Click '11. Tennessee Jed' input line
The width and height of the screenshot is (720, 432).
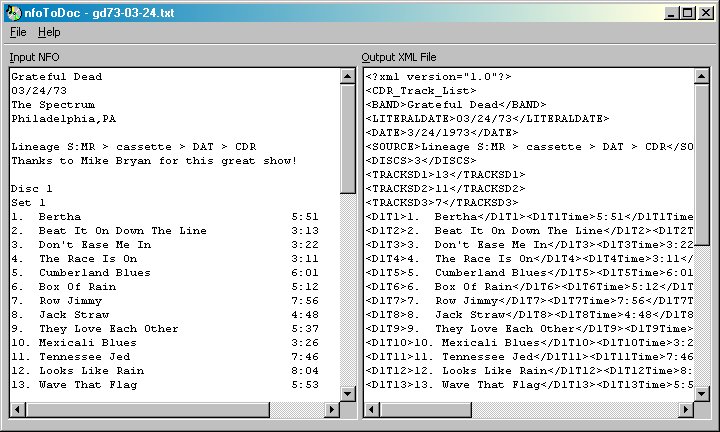coord(71,357)
